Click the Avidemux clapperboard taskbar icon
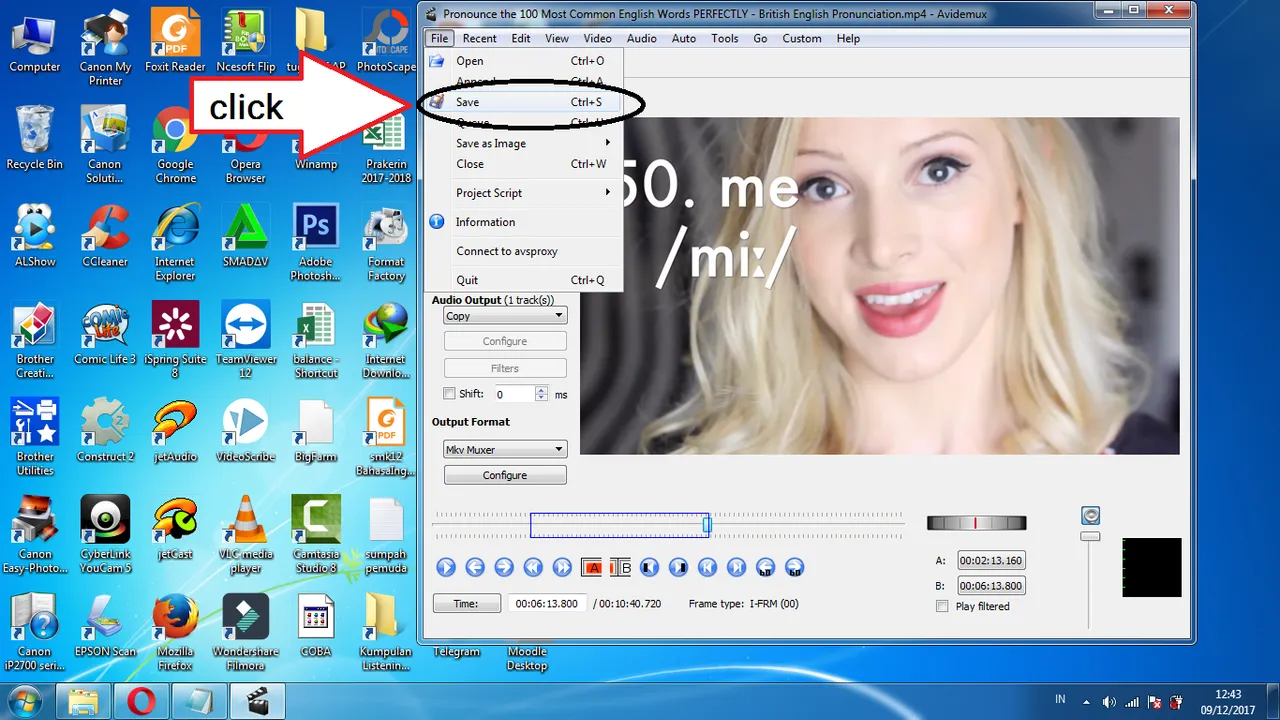The width and height of the screenshot is (1280, 720). click(x=258, y=700)
